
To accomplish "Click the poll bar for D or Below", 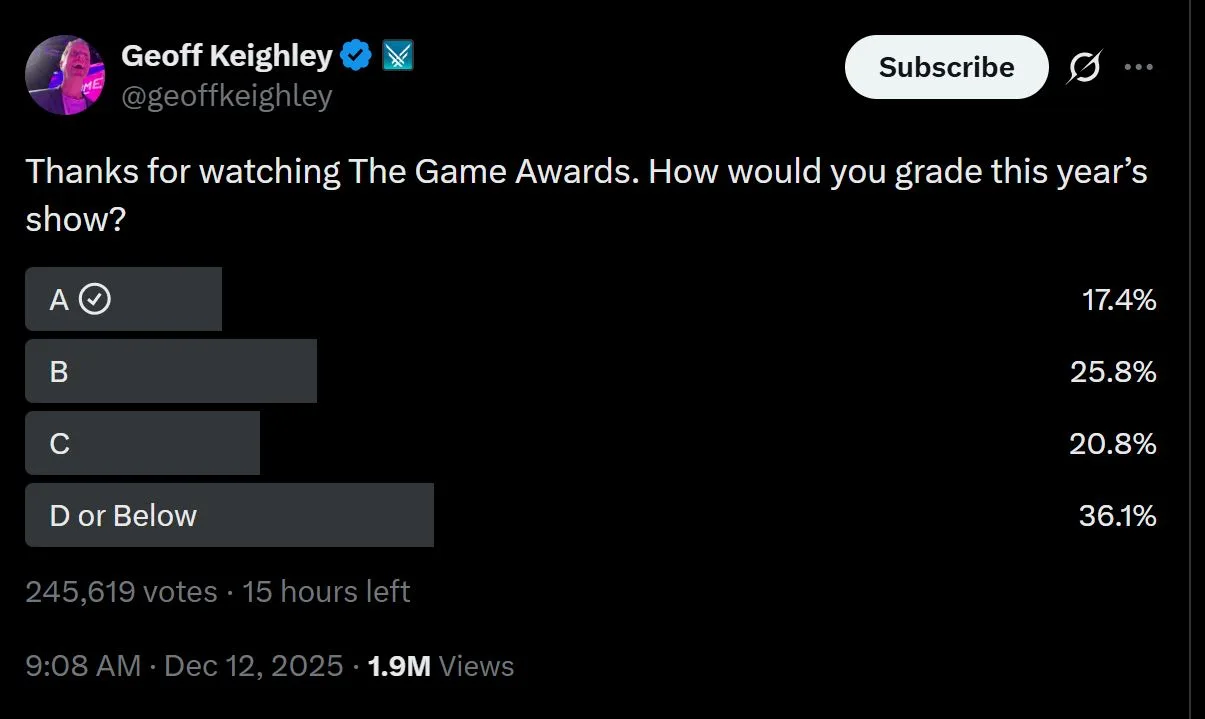I will pyautogui.click(x=228, y=515).
